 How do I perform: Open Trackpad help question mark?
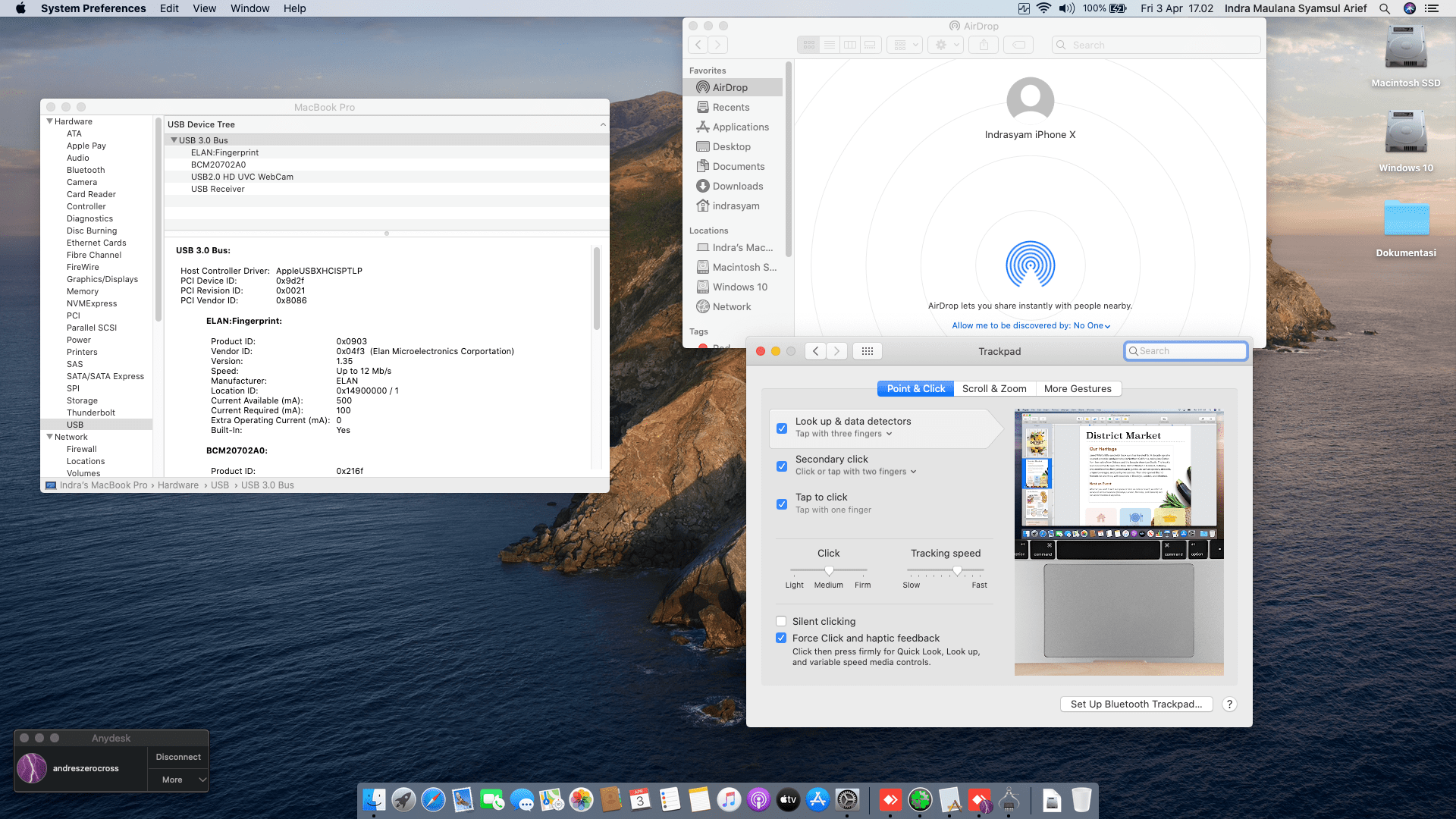pyautogui.click(x=1229, y=704)
